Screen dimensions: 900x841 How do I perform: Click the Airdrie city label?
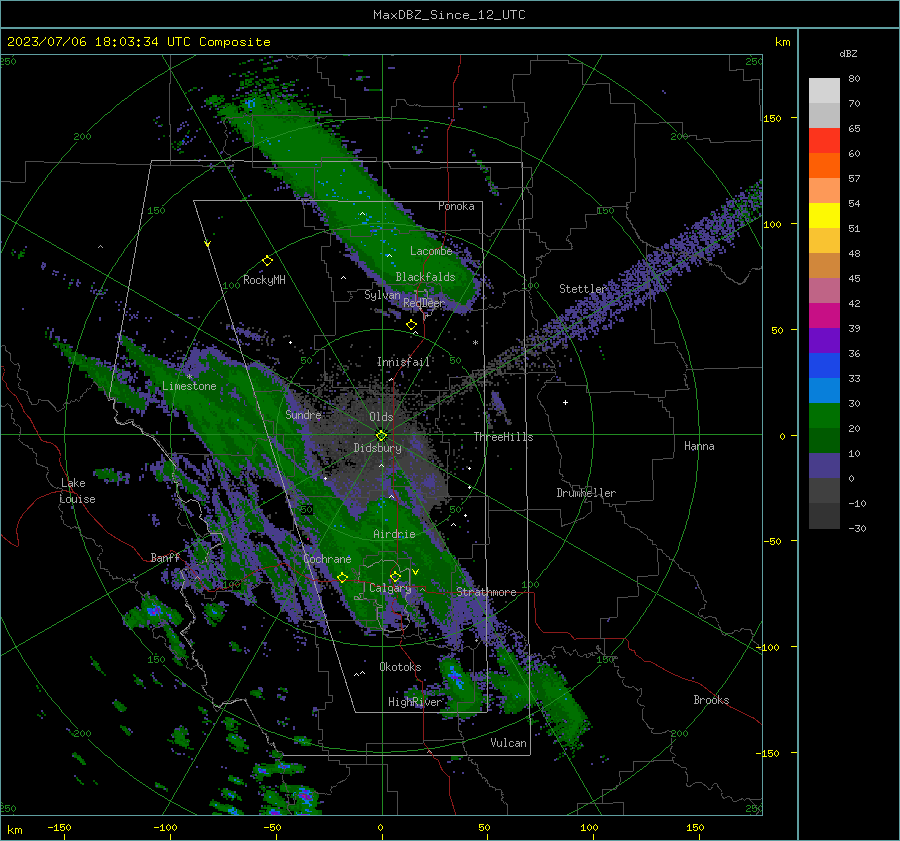[x=394, y=534]
